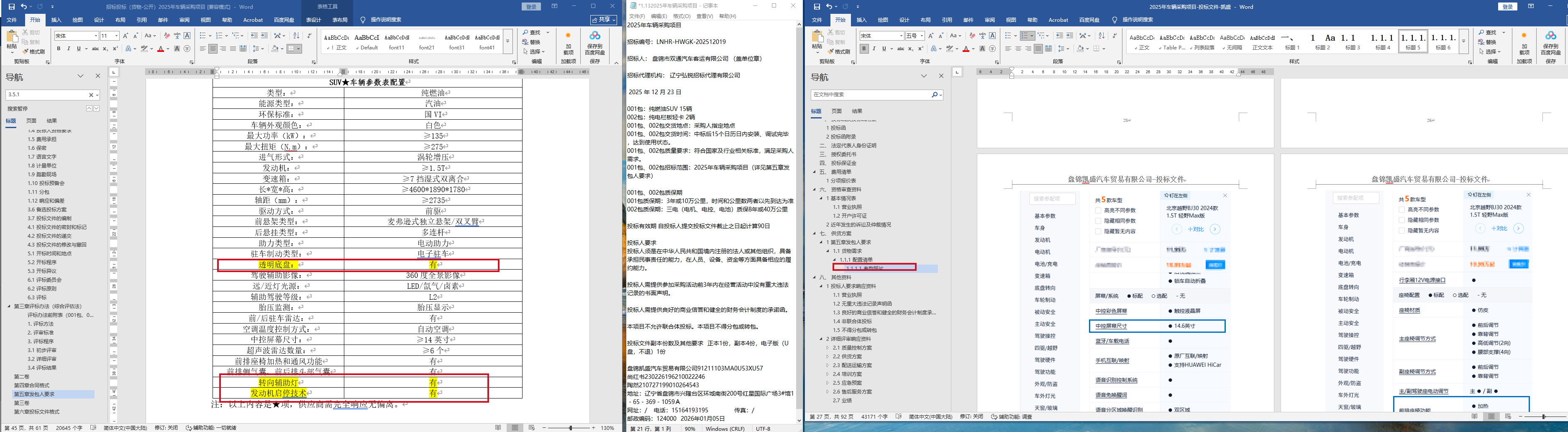This screenshot has height=432, width=1568.
Task: Turn off Bold in the right Word window
Action: coord(864,49)
